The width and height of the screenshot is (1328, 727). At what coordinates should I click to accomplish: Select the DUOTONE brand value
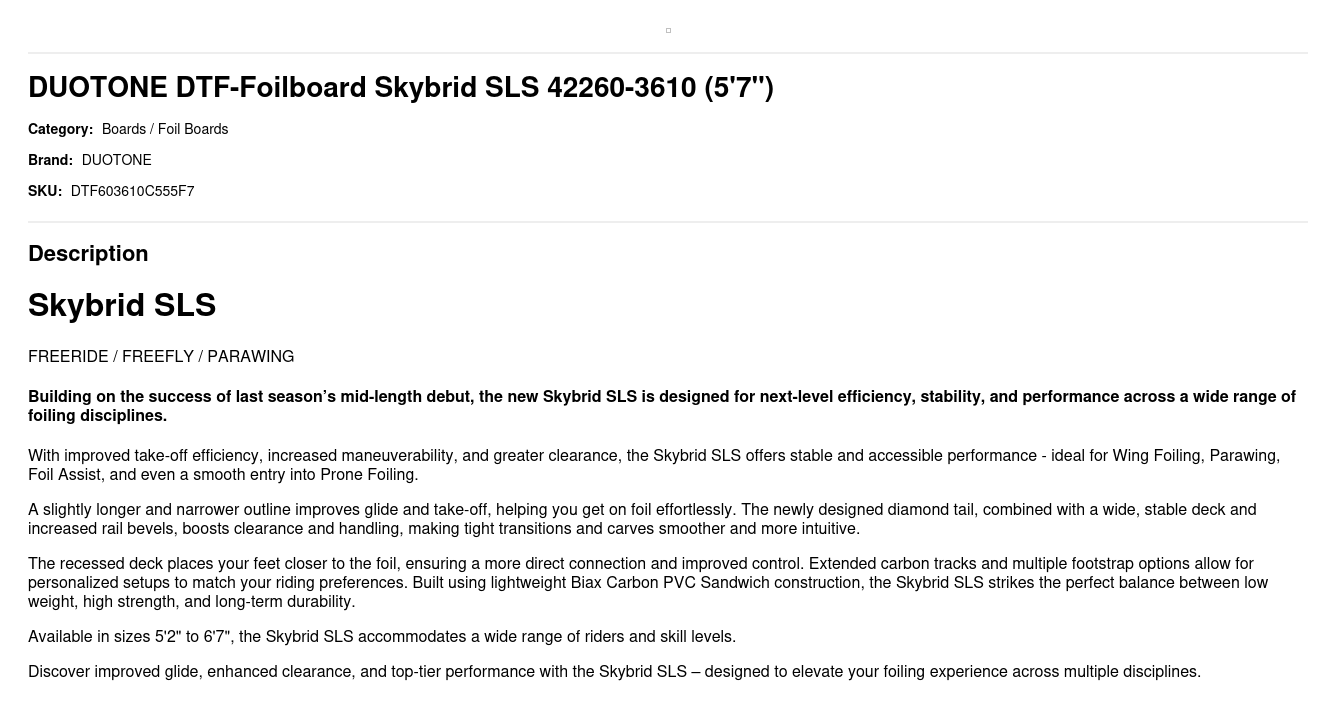click(116, 160)
